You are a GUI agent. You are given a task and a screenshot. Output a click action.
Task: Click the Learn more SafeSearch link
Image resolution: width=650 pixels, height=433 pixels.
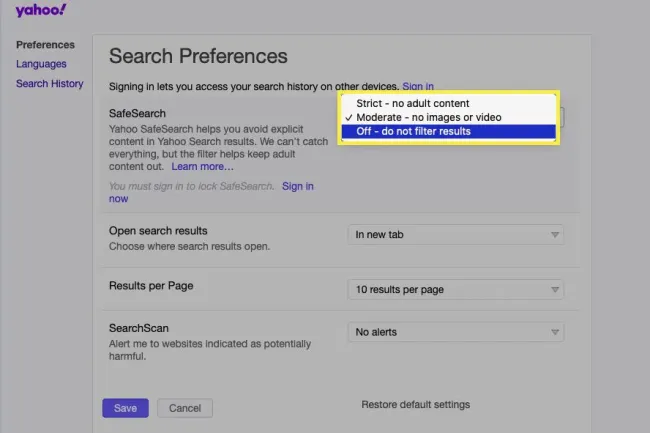coord(202,167)
